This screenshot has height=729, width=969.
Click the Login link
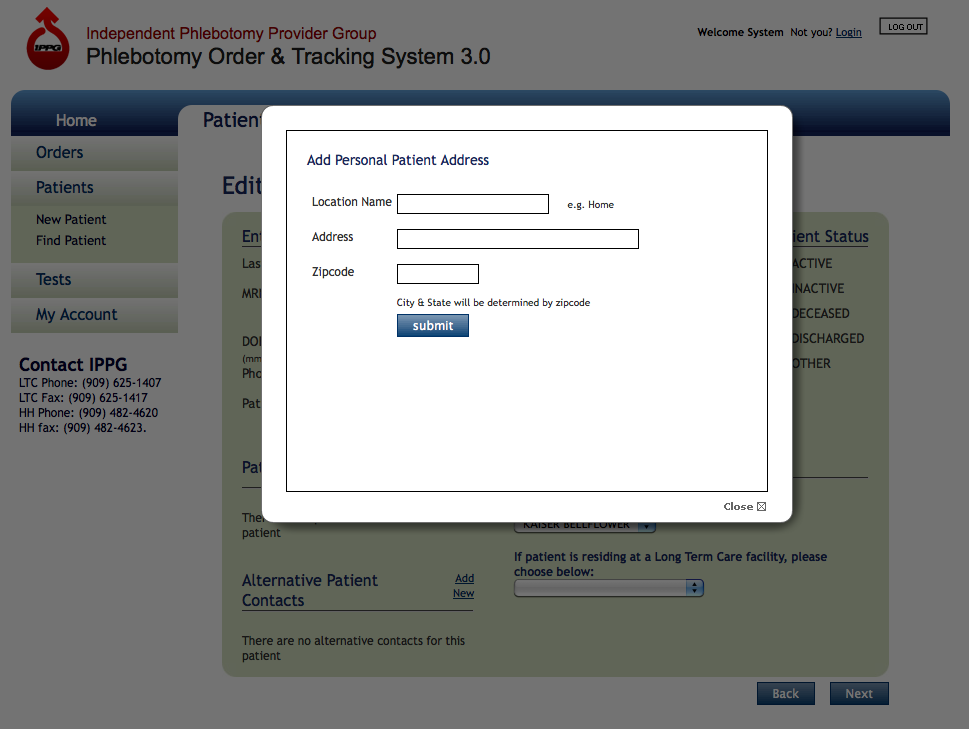848,32
